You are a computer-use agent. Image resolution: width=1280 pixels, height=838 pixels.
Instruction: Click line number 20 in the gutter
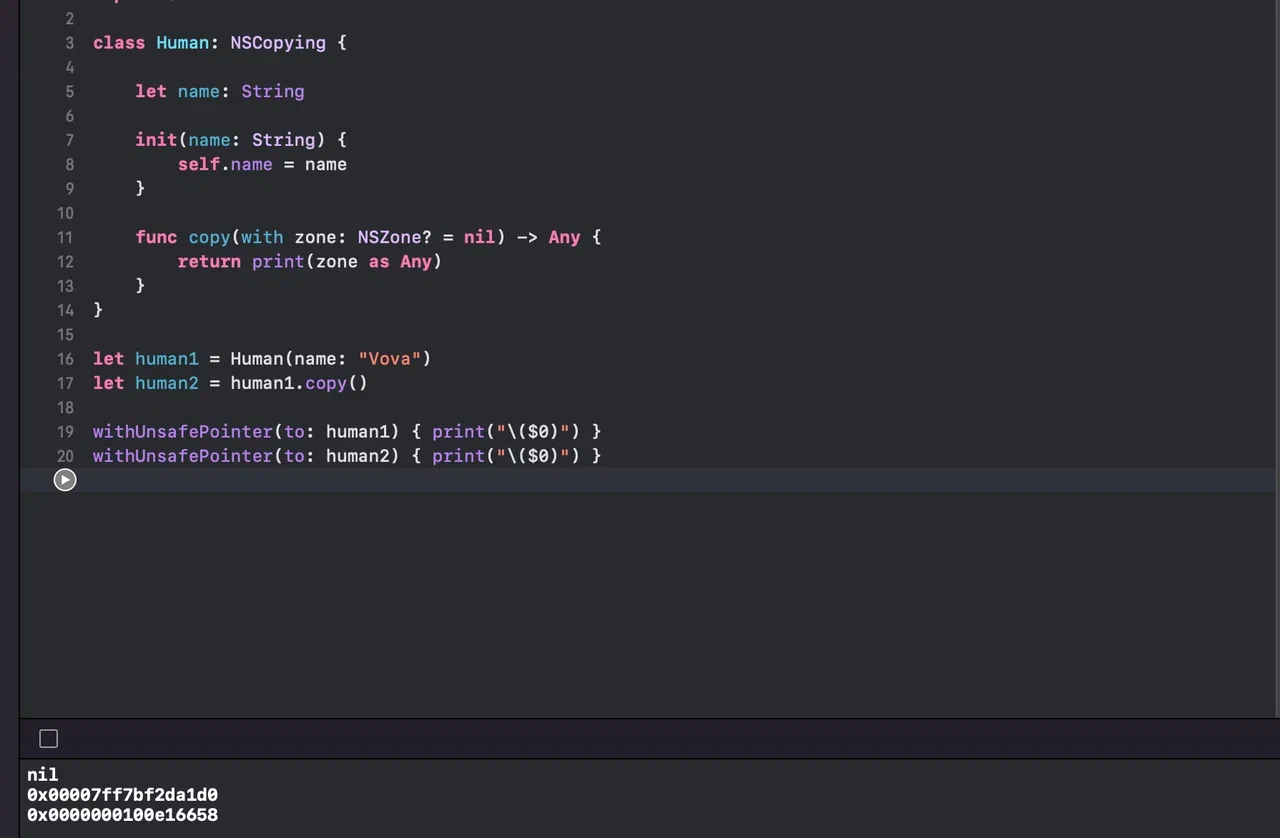tap(65, 455)
